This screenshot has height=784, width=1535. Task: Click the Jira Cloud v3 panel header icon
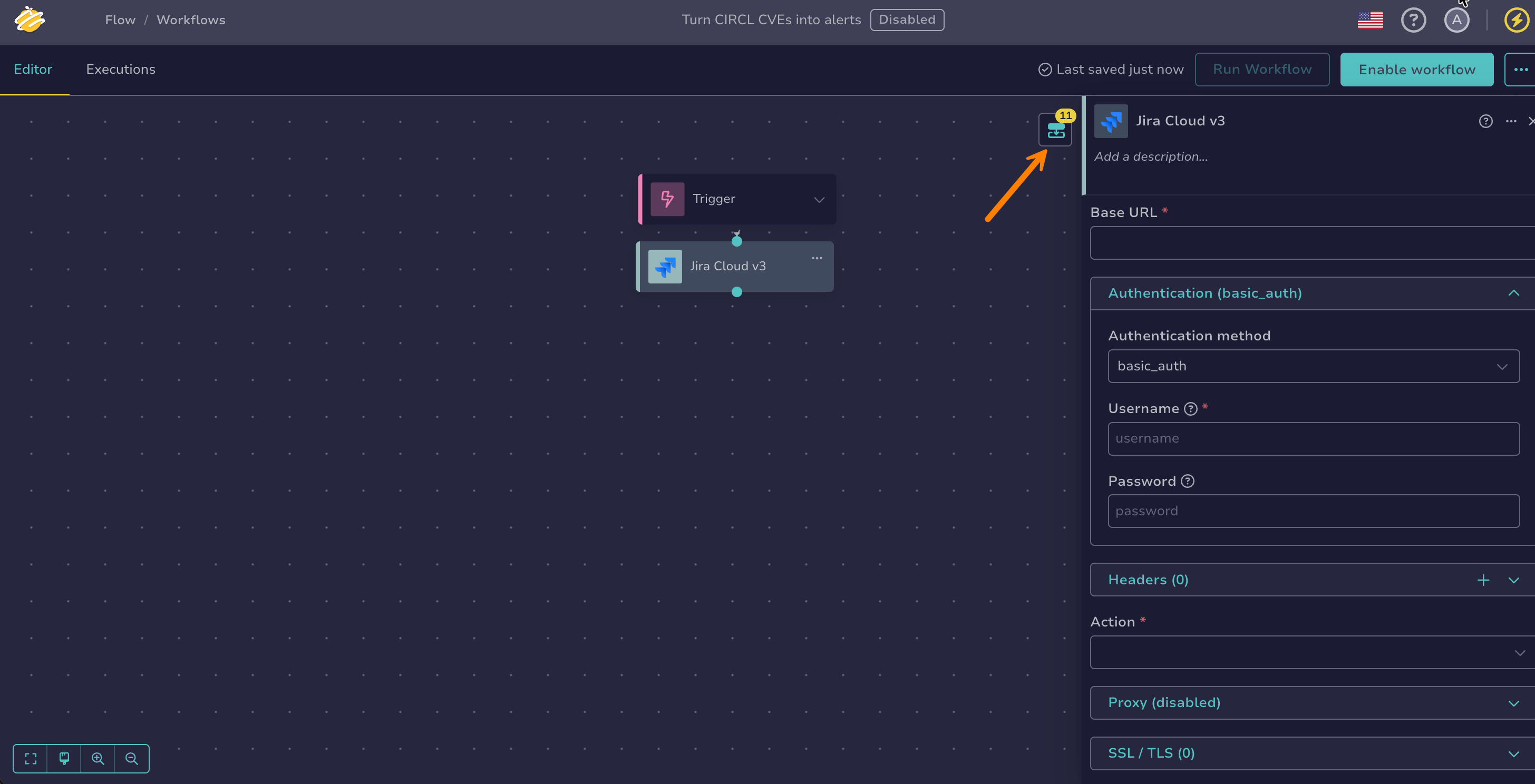(1111, 121)
